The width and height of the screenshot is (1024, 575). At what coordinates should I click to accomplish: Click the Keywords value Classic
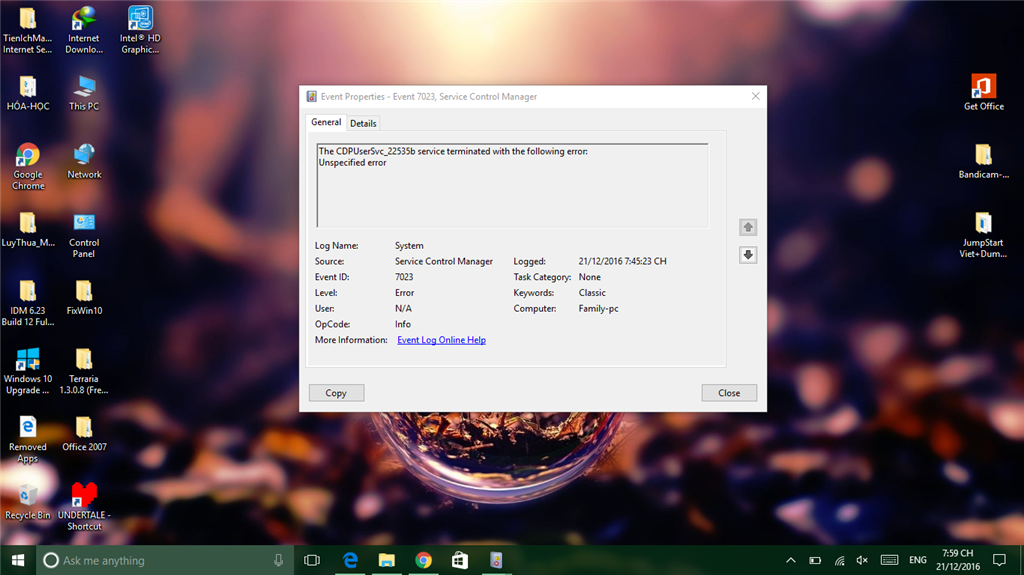[x=592, y=293]
